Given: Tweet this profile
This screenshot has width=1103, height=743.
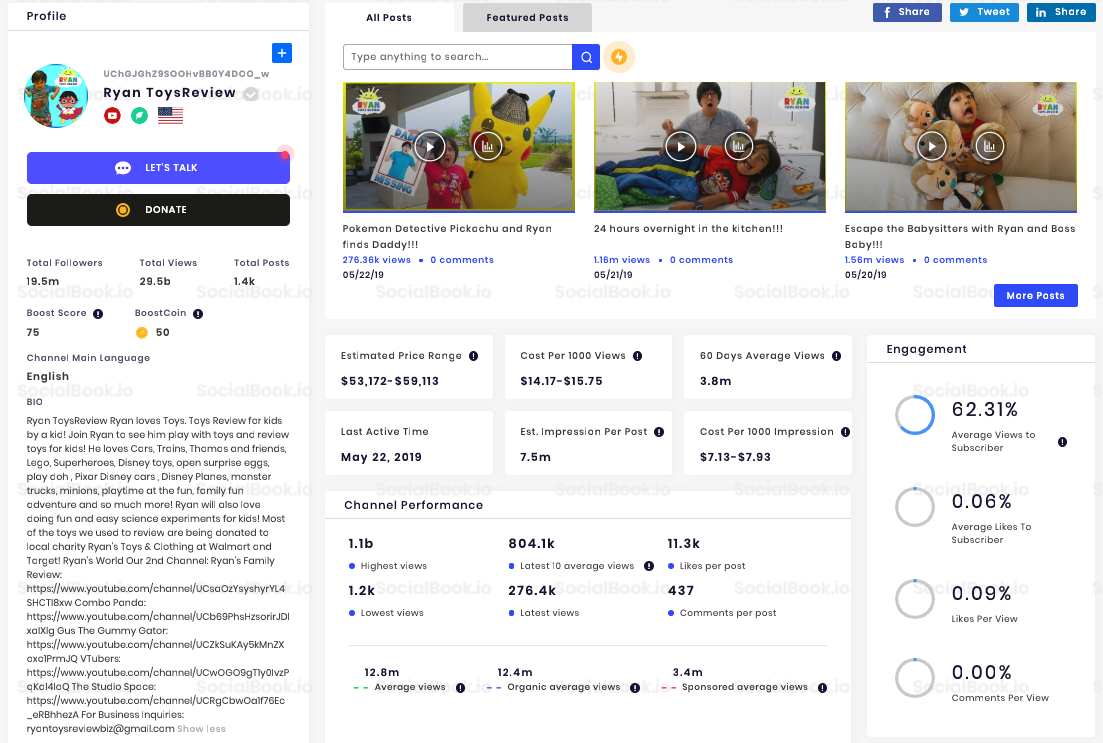Looking at the screenshot, I should (984, 12).
